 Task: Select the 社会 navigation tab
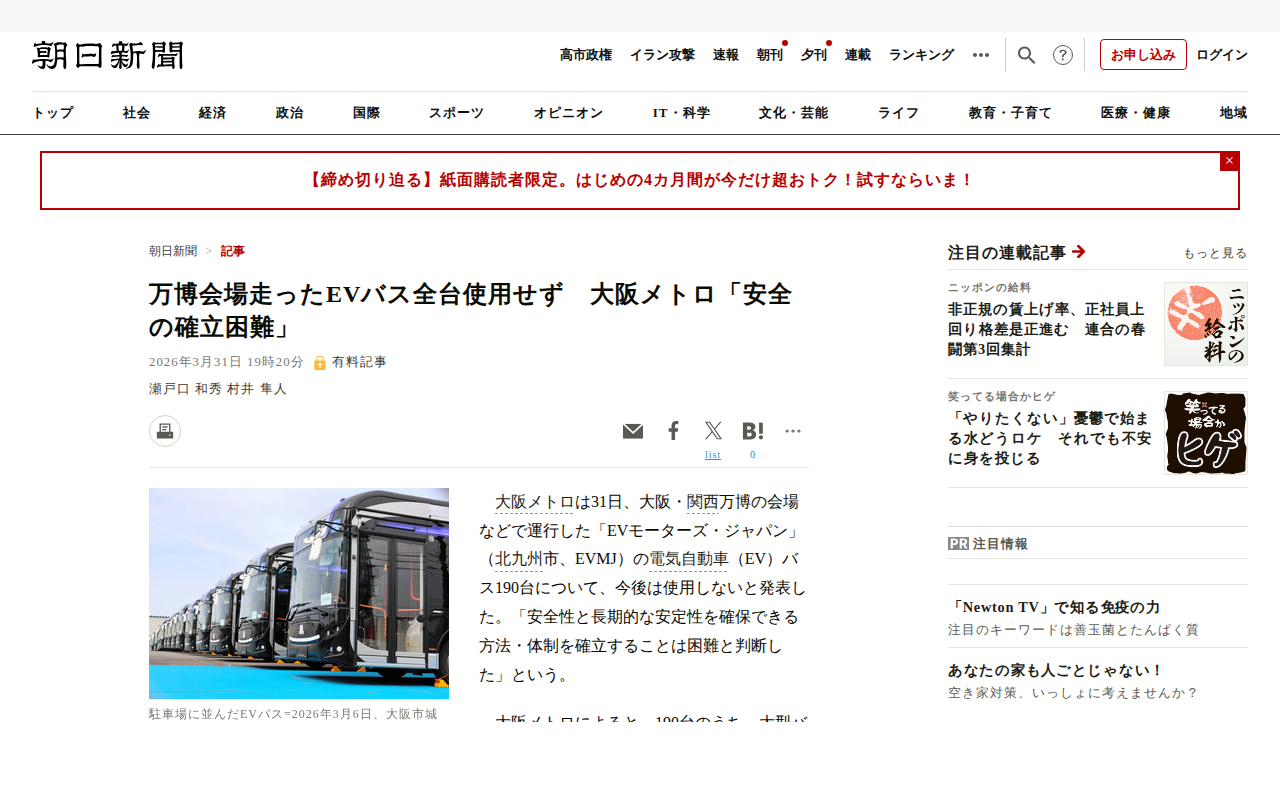137,113
